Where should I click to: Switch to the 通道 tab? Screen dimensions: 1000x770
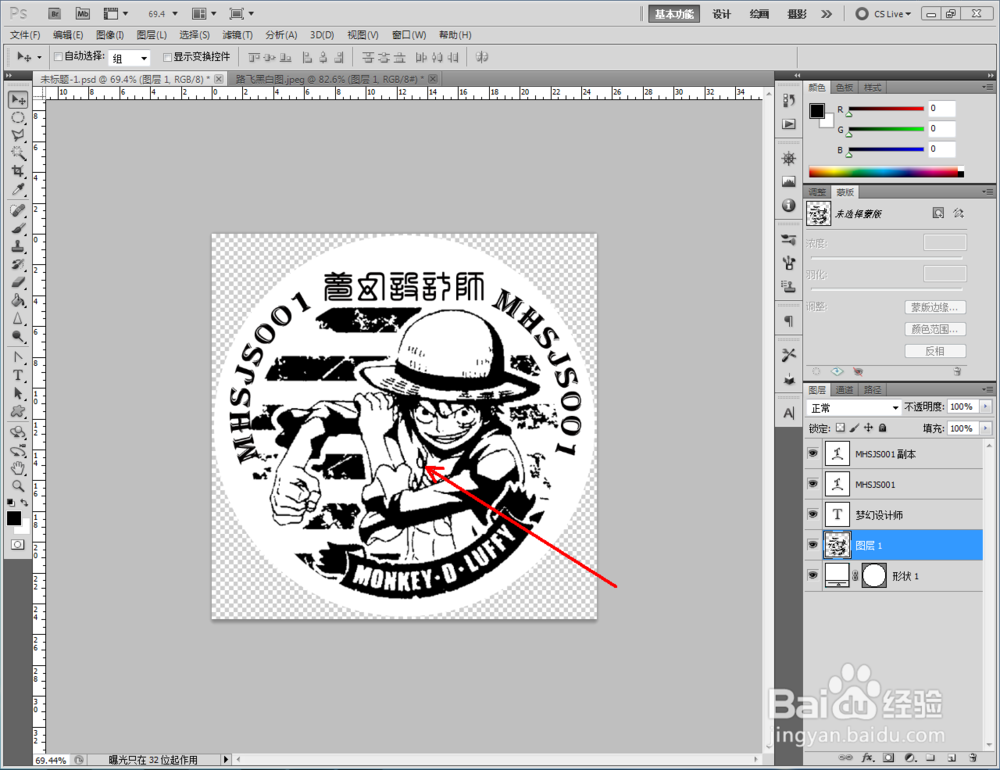click(844, 390)
